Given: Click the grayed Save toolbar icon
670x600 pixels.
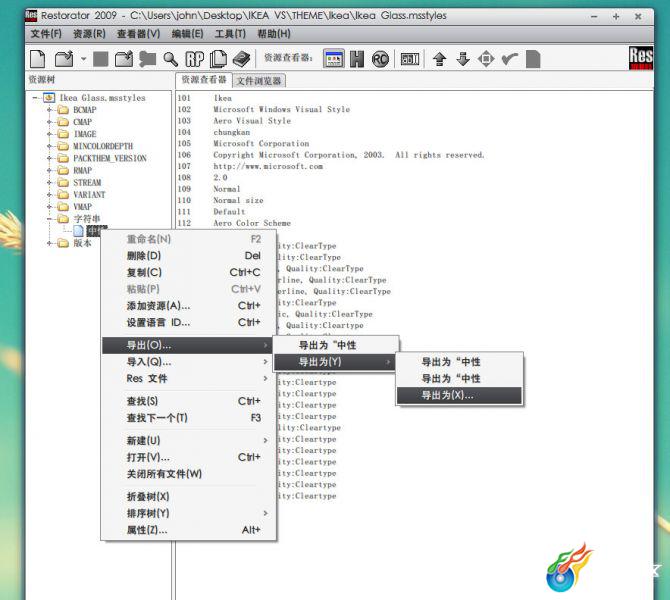Looking at the screenshot, I should pos(101,59).
